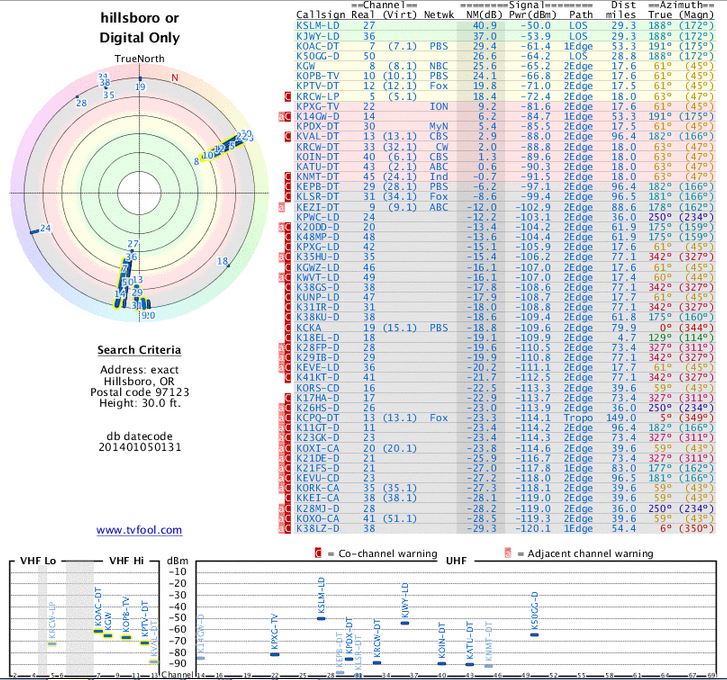Click the Search Criteria heading
Viewport: 727px width, 680px height.
[139, 350]
